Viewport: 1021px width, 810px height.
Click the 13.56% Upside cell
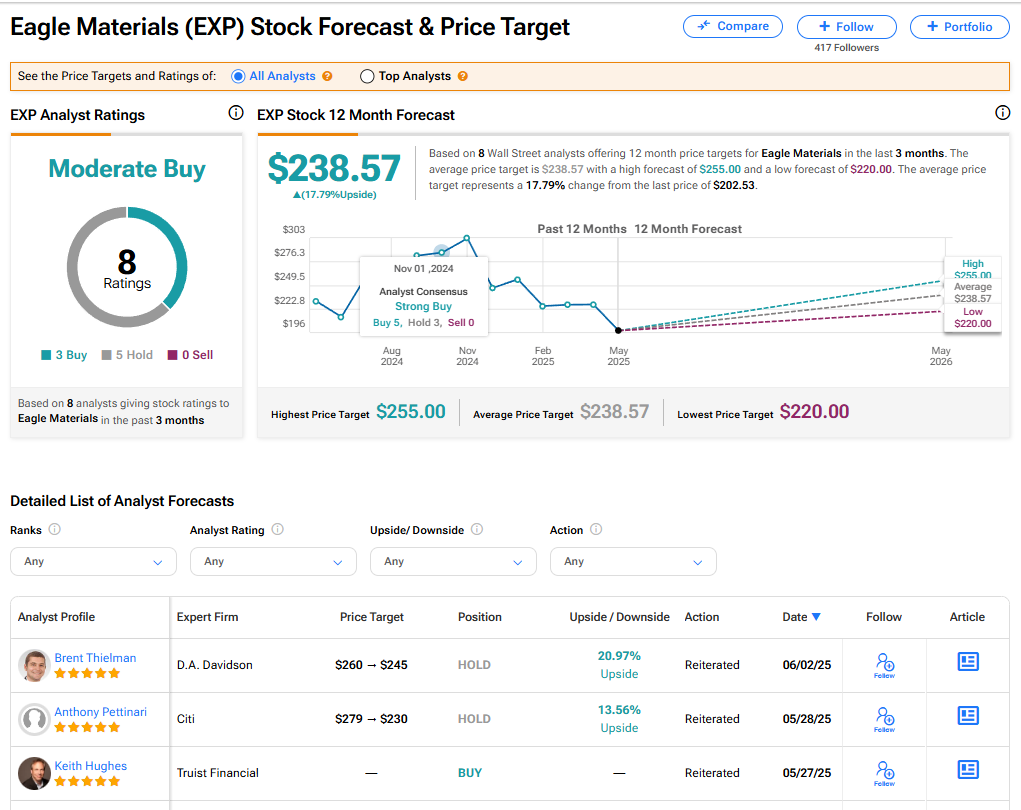[x=619, y=719]
